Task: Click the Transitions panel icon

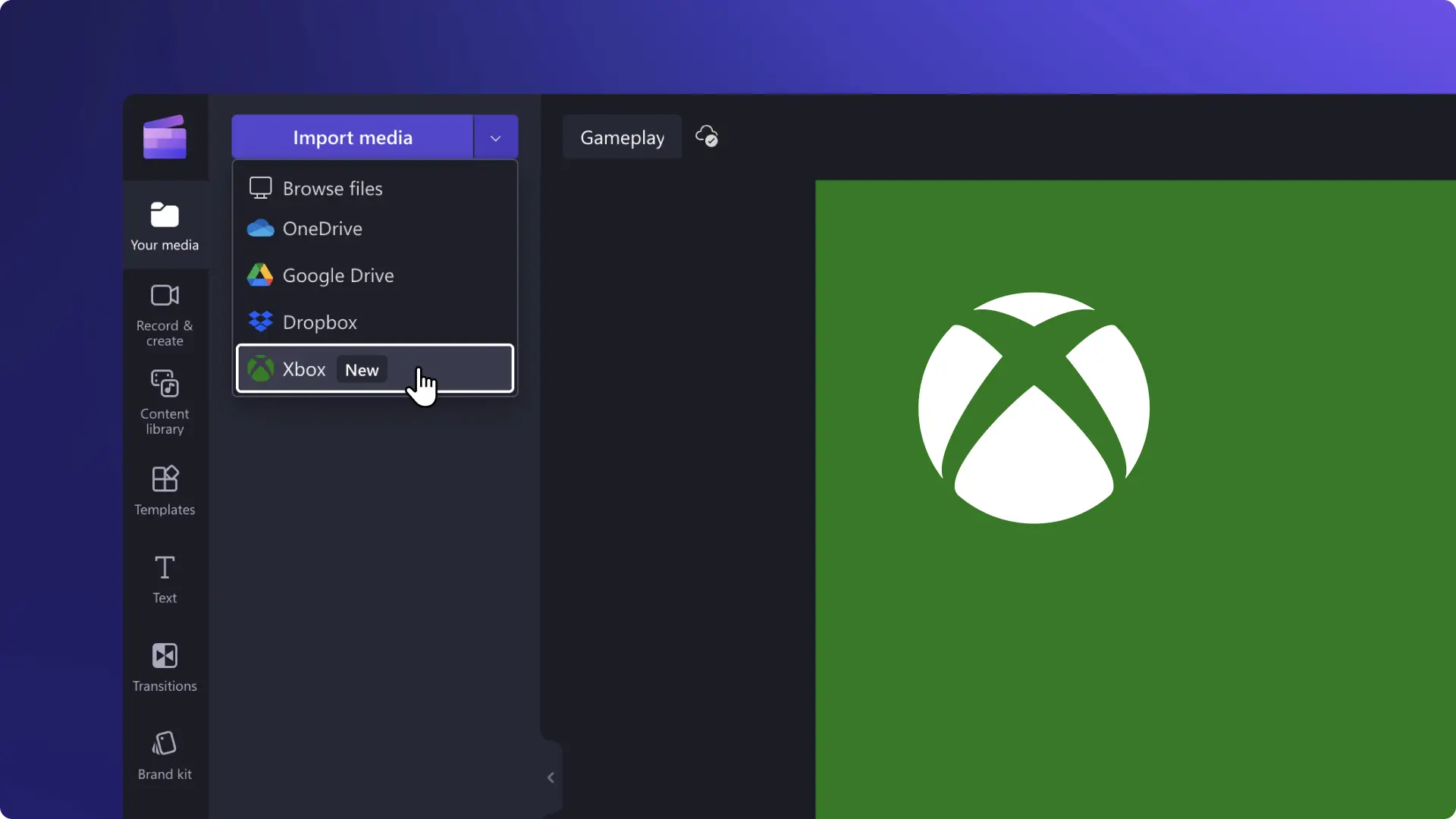Action: click(x=164, y=655)
